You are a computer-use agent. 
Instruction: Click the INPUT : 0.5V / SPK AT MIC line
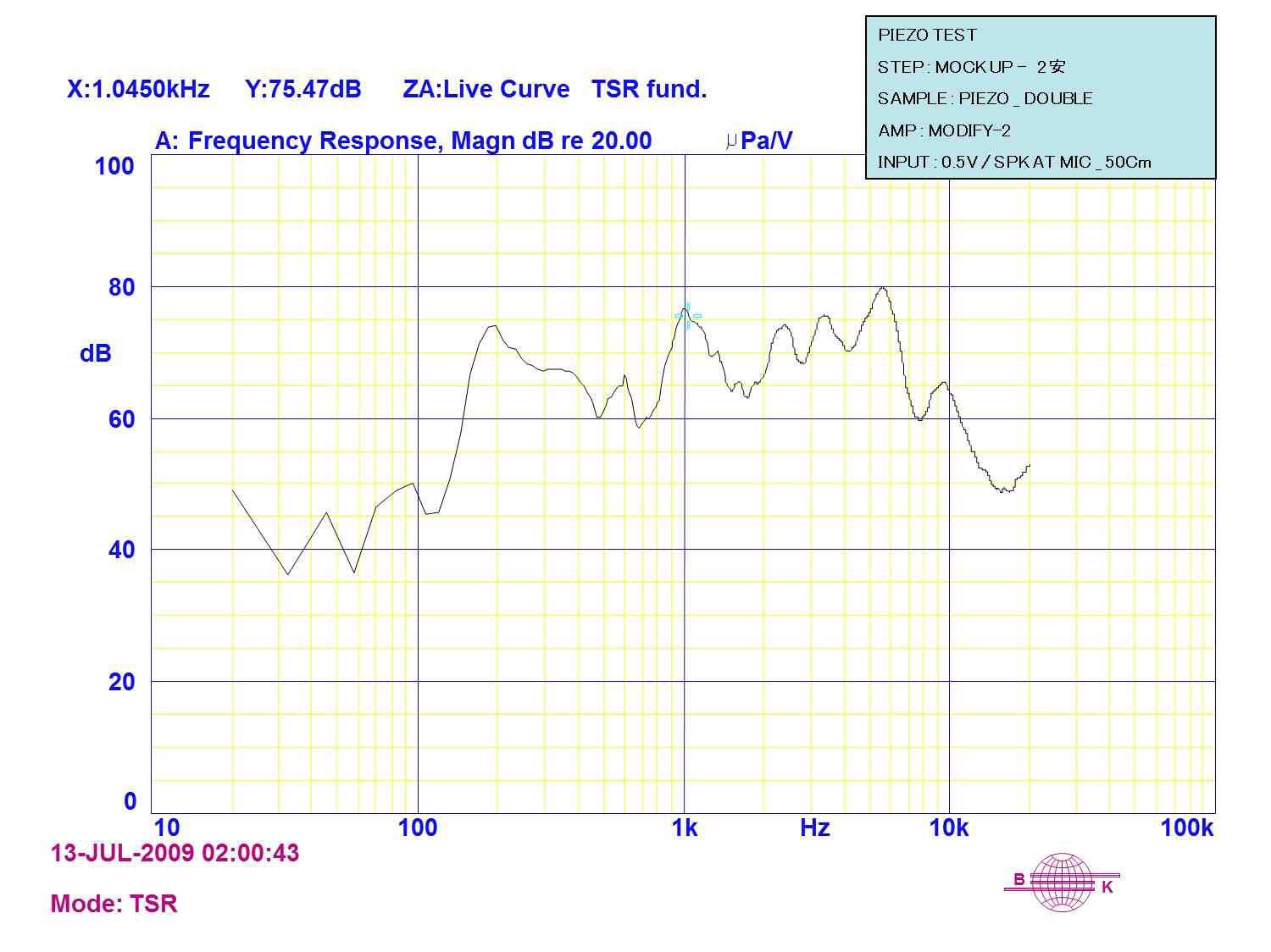[x=1014, y=163]
